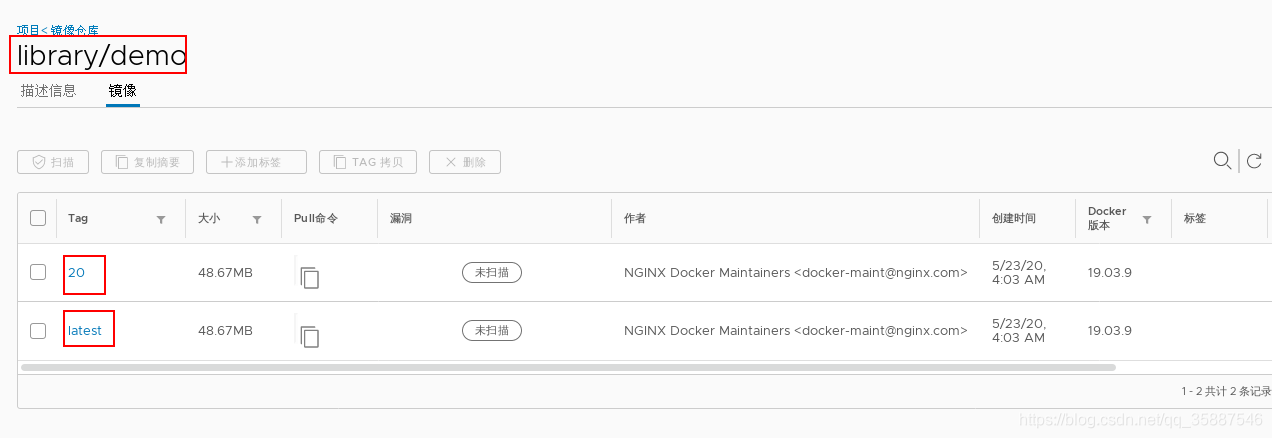Screen dimensions: 1272x438
Task: Go to 项目 breadcrumb link
Action: 28,30
